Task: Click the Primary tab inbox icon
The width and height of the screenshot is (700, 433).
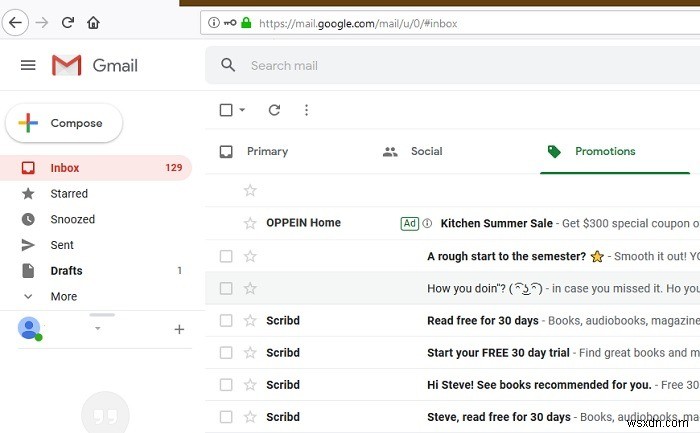Action: click(226, 152)
